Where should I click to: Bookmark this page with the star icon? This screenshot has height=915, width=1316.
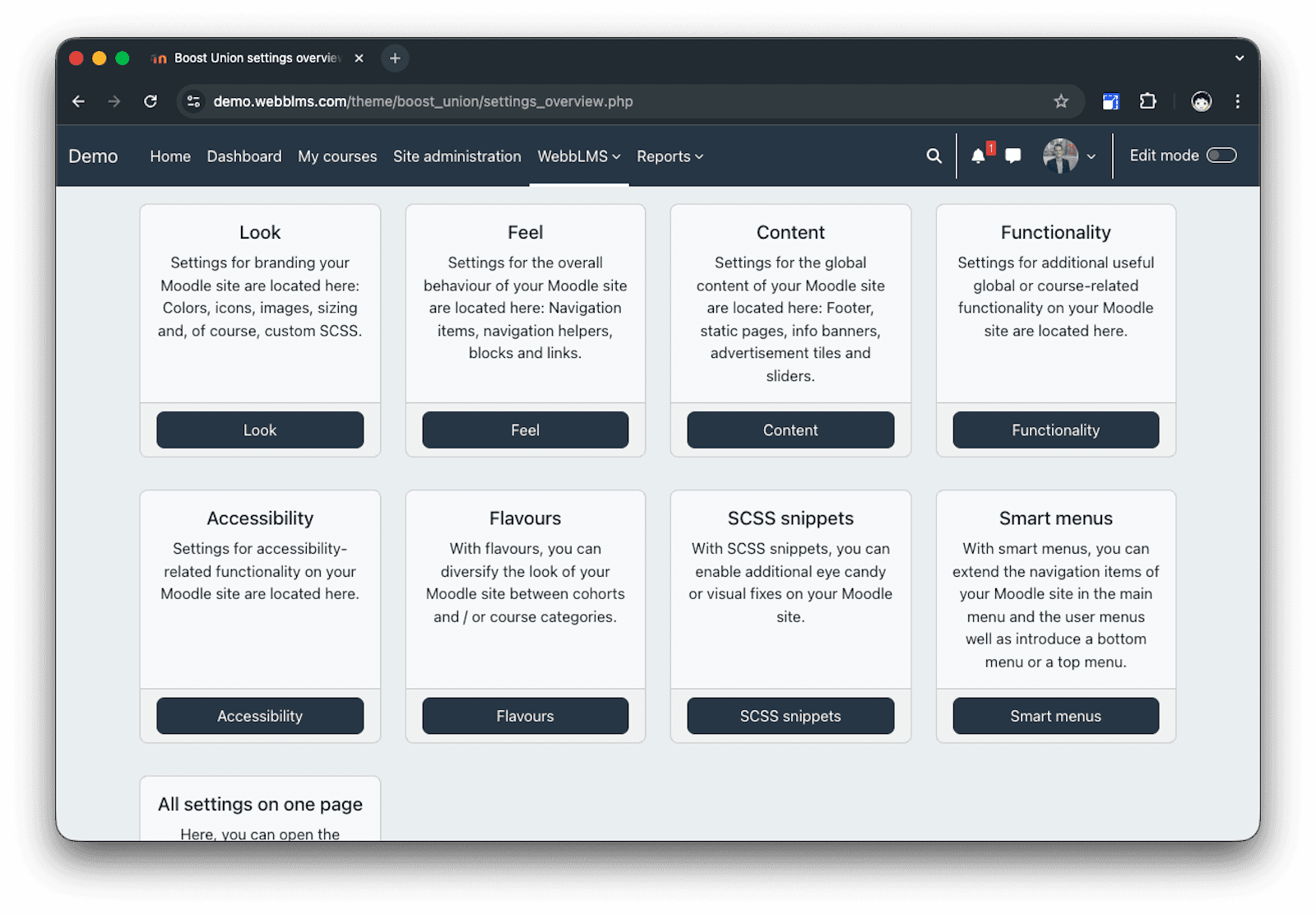1062,101
